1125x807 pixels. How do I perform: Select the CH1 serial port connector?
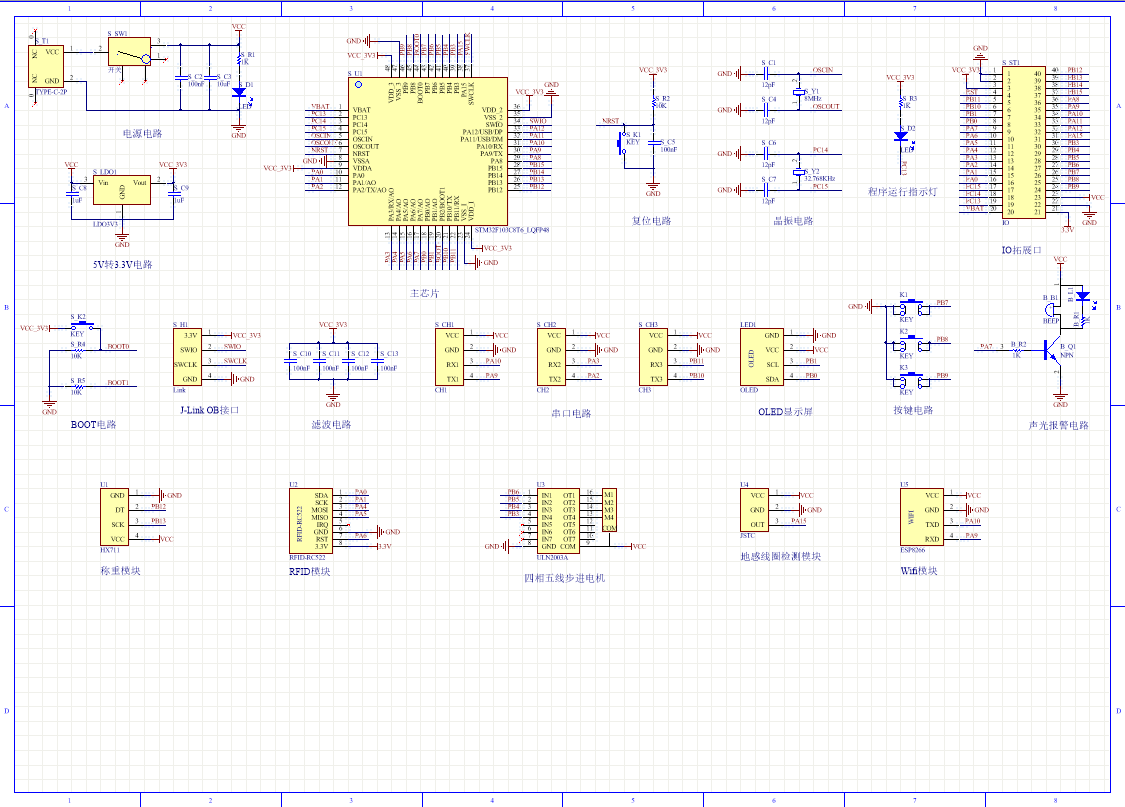450,357
